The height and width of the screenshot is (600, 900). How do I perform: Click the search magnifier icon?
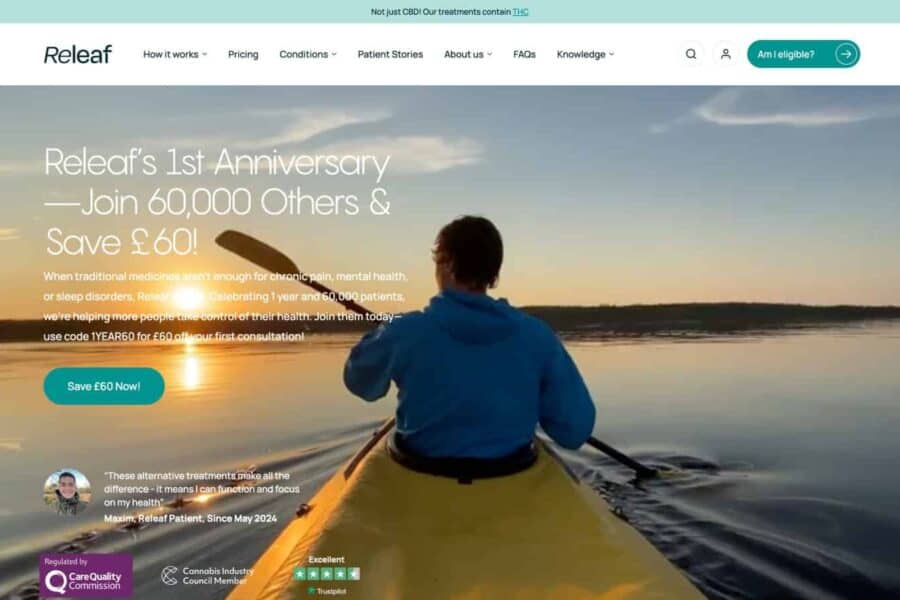(x=690, y=54)
